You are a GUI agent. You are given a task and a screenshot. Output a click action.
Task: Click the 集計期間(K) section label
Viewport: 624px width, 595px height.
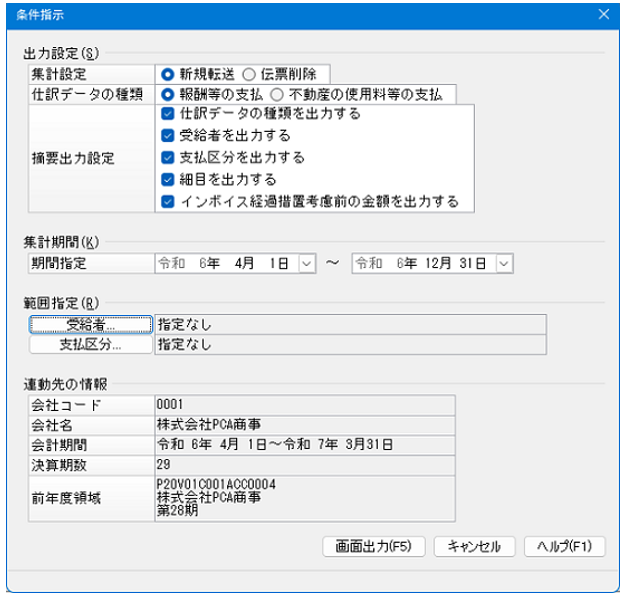(x=61, y=242)
